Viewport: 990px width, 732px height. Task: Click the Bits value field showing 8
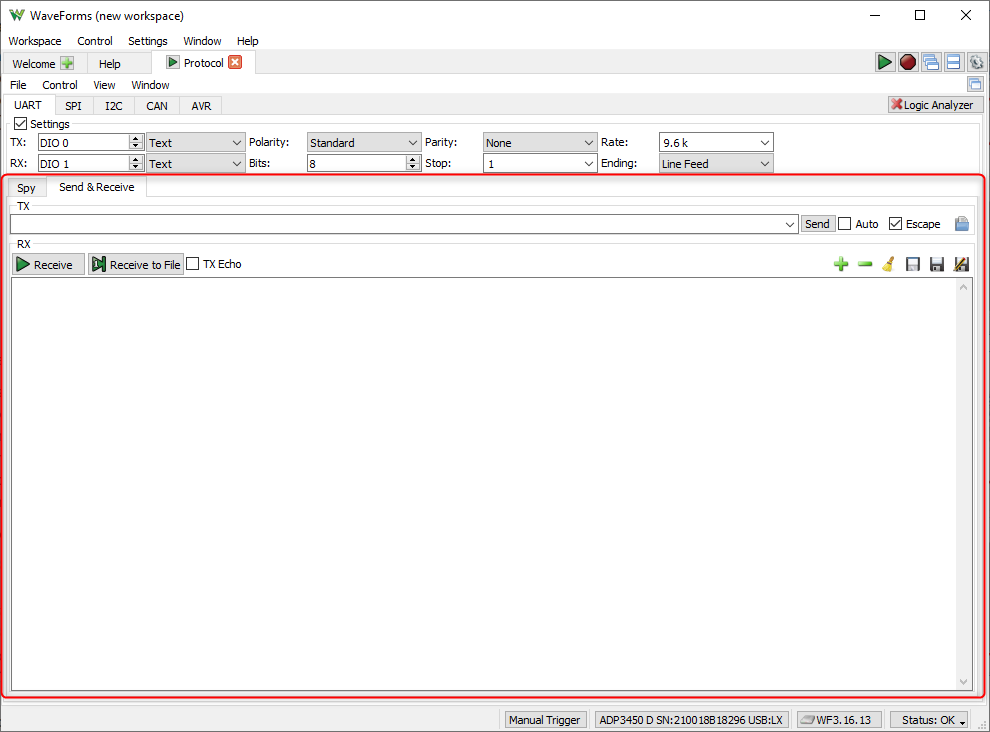364,164
